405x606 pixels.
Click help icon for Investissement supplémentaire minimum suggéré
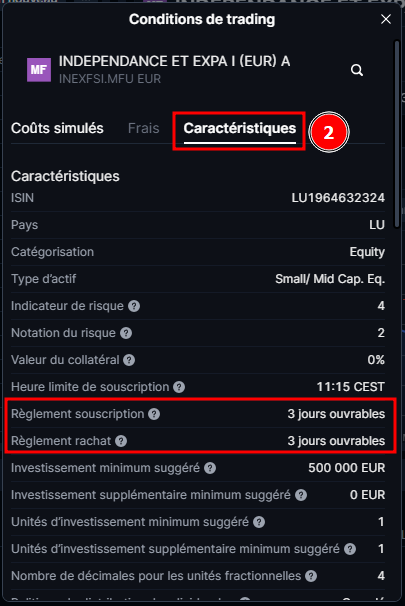coord(301,495)
